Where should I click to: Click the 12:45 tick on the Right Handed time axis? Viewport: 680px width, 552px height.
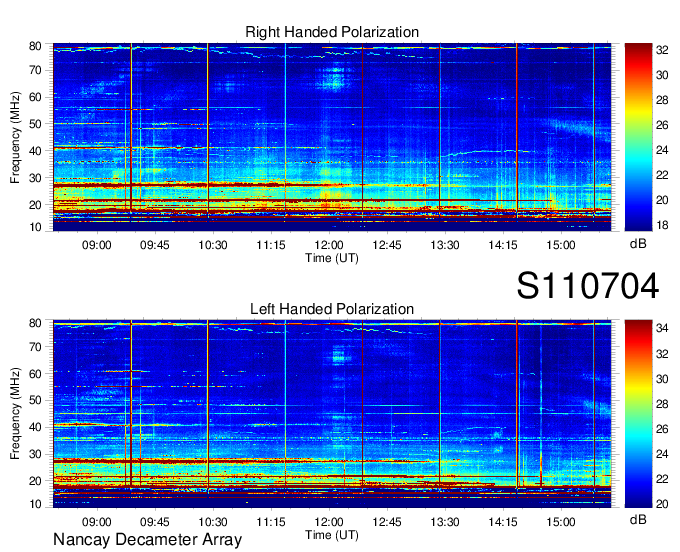[387, 245]
